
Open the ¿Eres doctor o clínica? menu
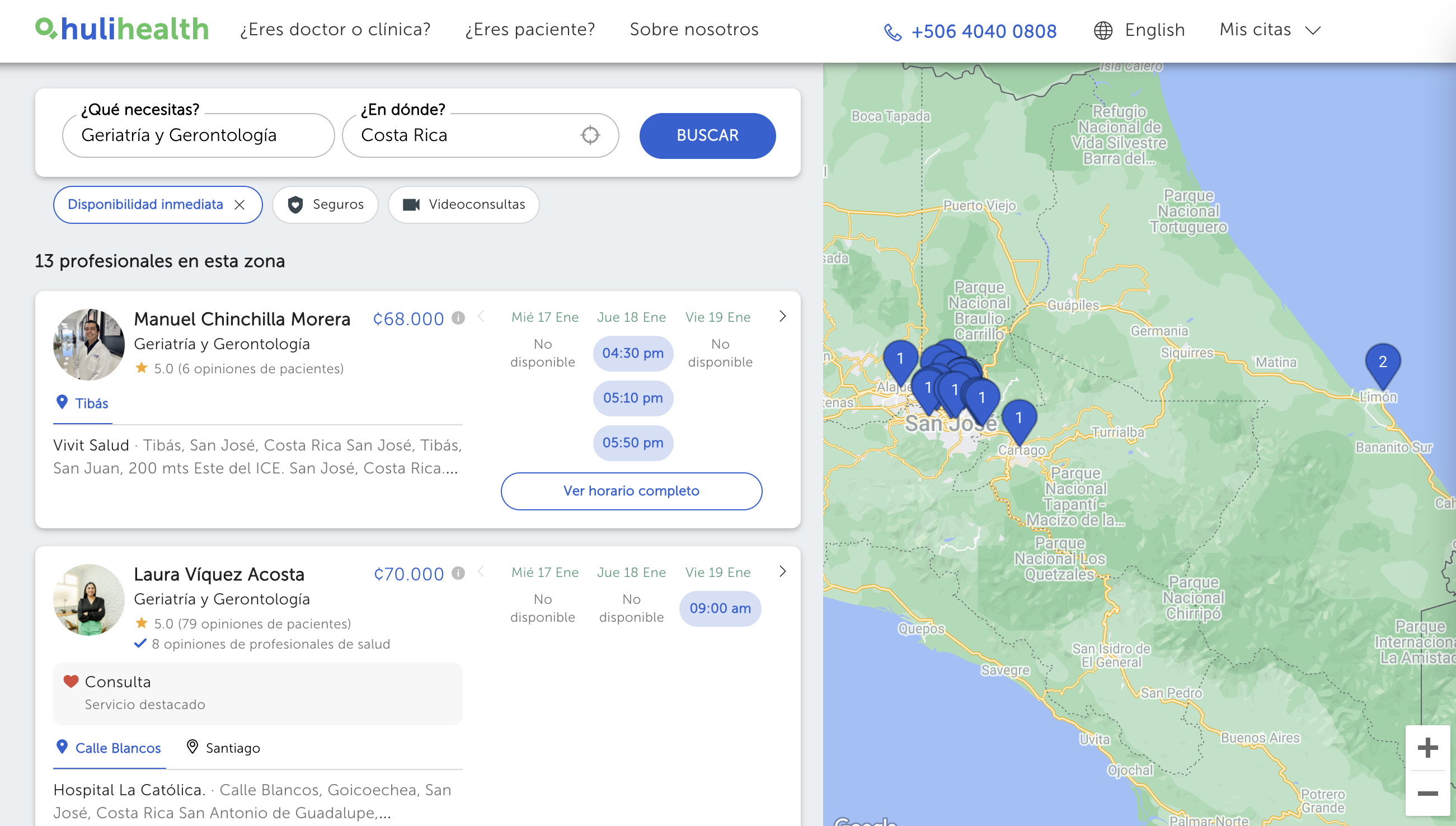(335, 30)
